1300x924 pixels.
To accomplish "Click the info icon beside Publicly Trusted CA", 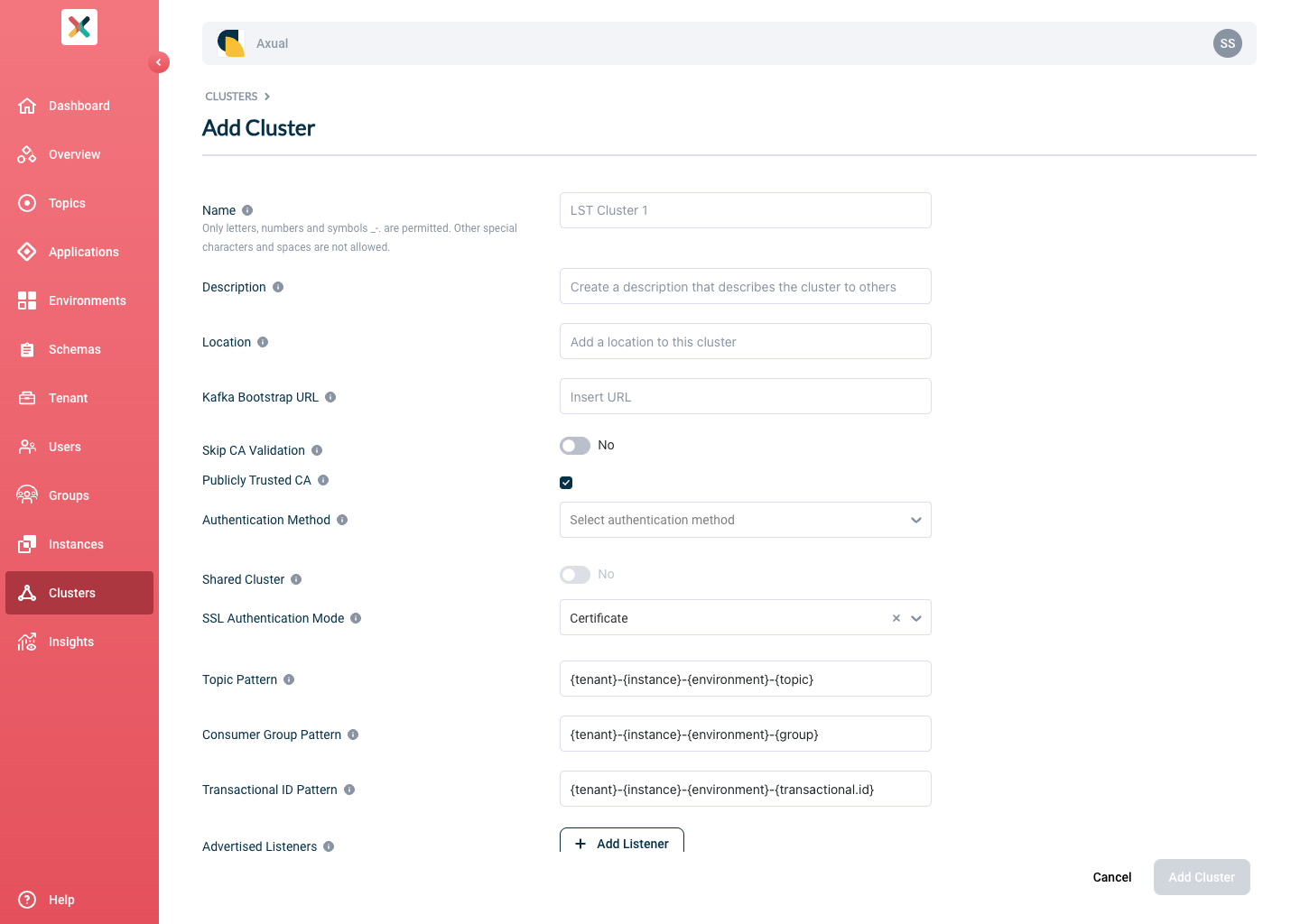I will 323,480.
